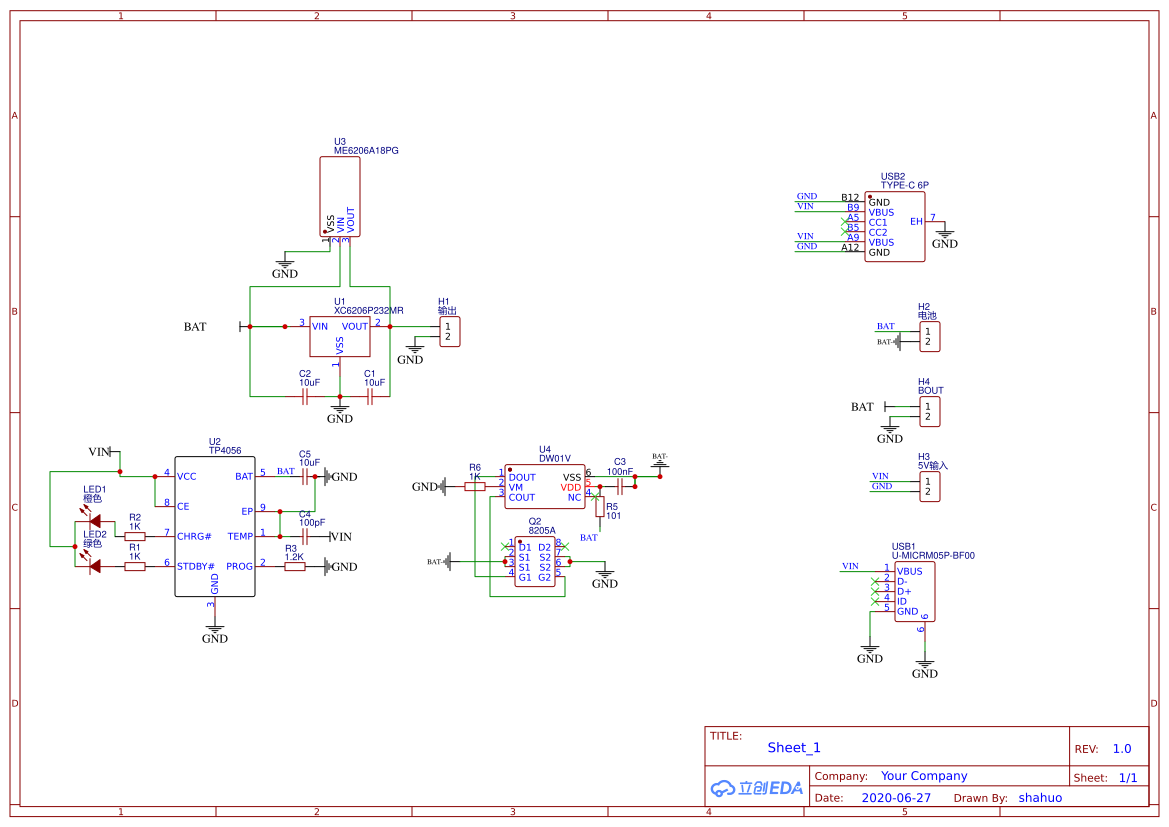Select the U4 DW01V chip body
The height and width of the screenshot is (827, 1169).
point(545,487)
